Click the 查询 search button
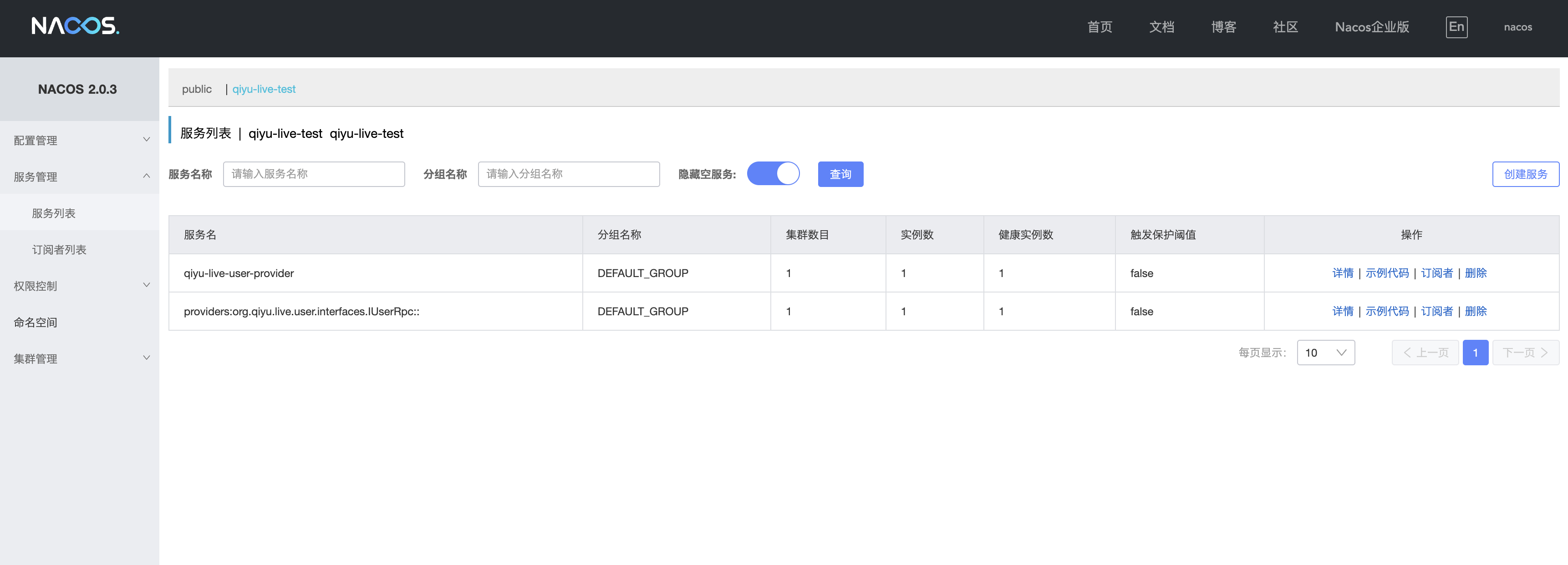This screenshot has width=1568, height=565. (x=840, y=174)
